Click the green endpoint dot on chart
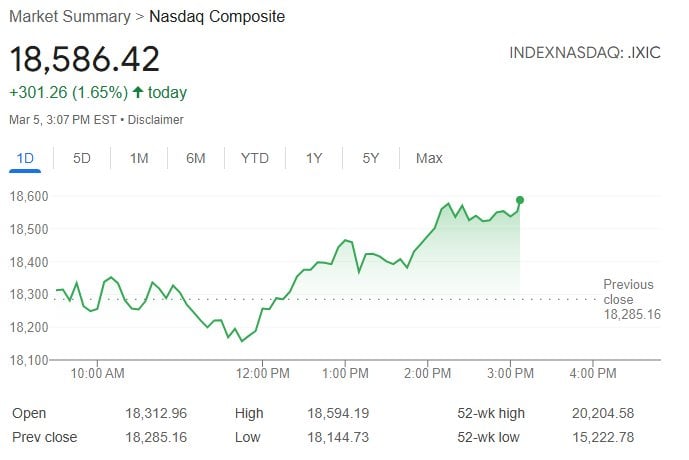 point(520,200)
